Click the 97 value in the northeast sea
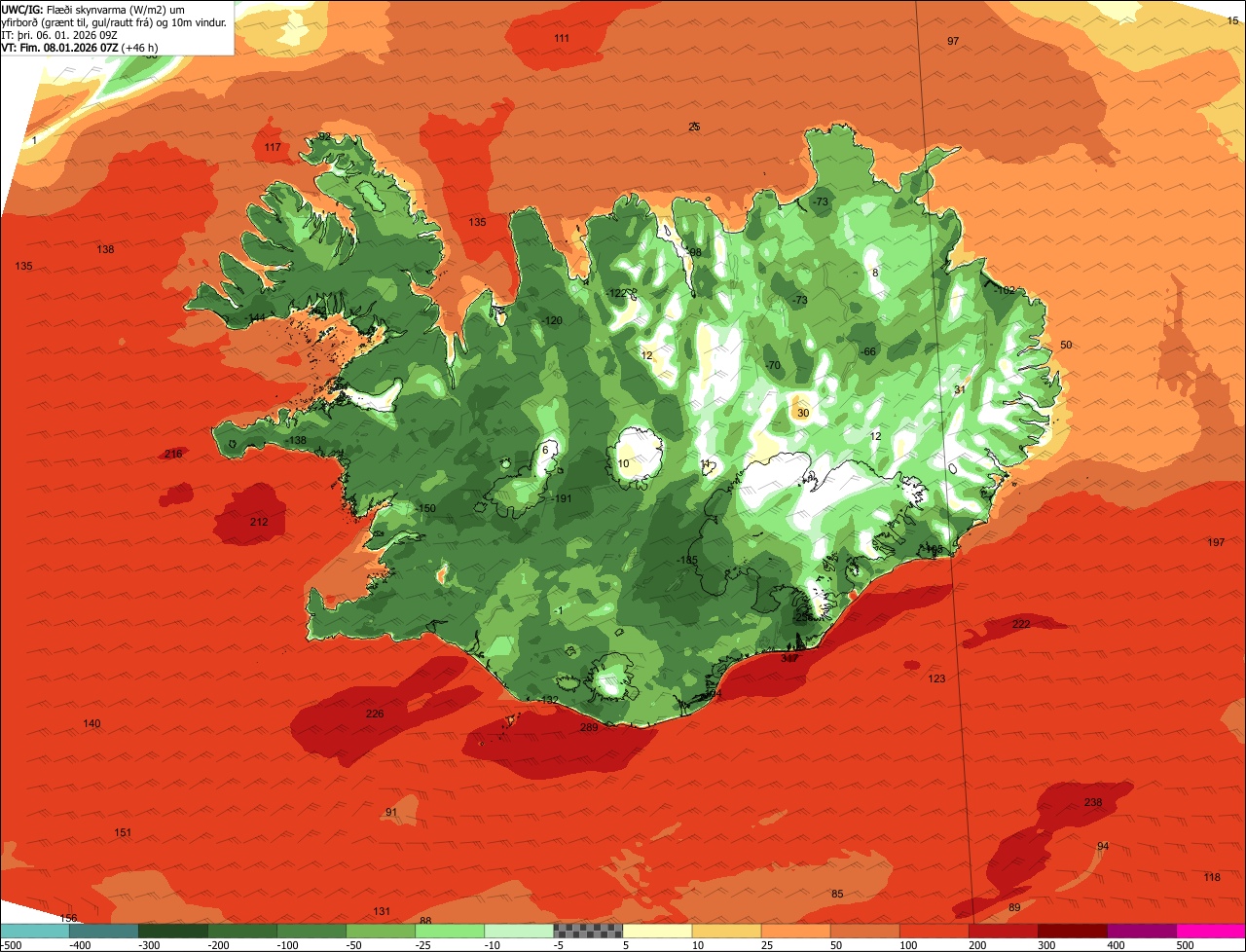The image size is (1246, 952). (953, 41)
